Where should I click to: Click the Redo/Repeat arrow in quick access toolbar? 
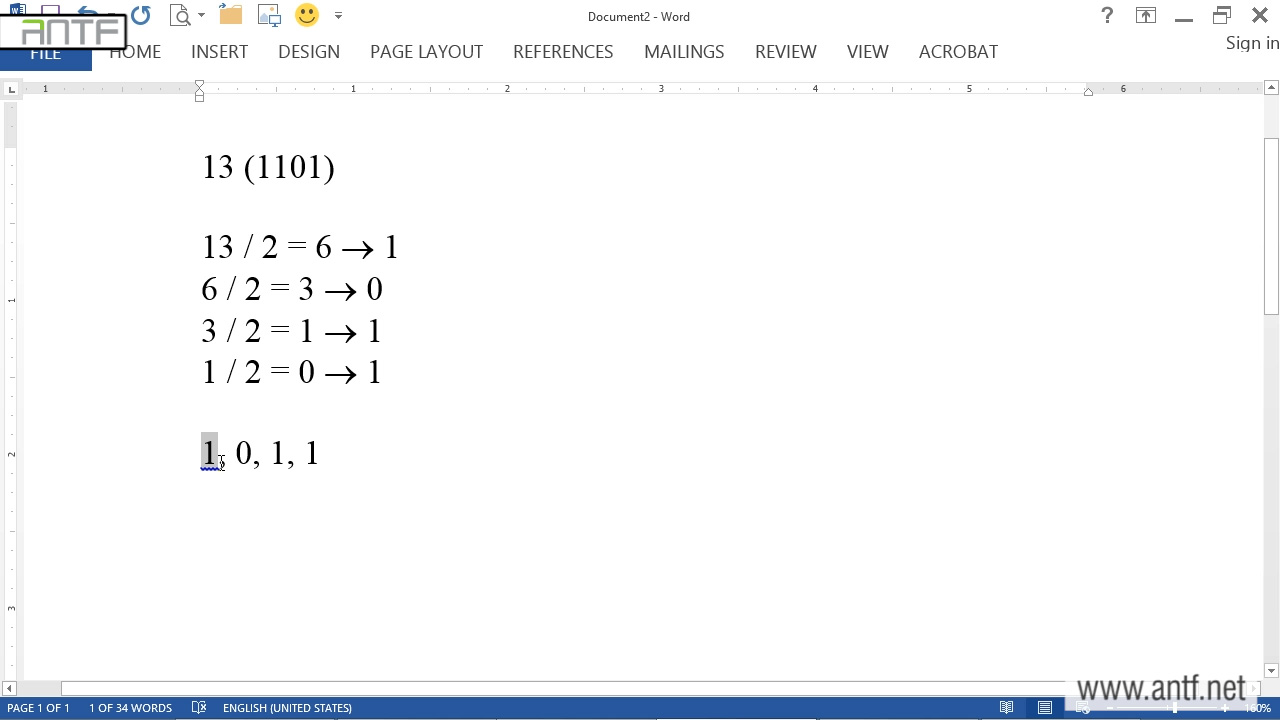[141, 15]
